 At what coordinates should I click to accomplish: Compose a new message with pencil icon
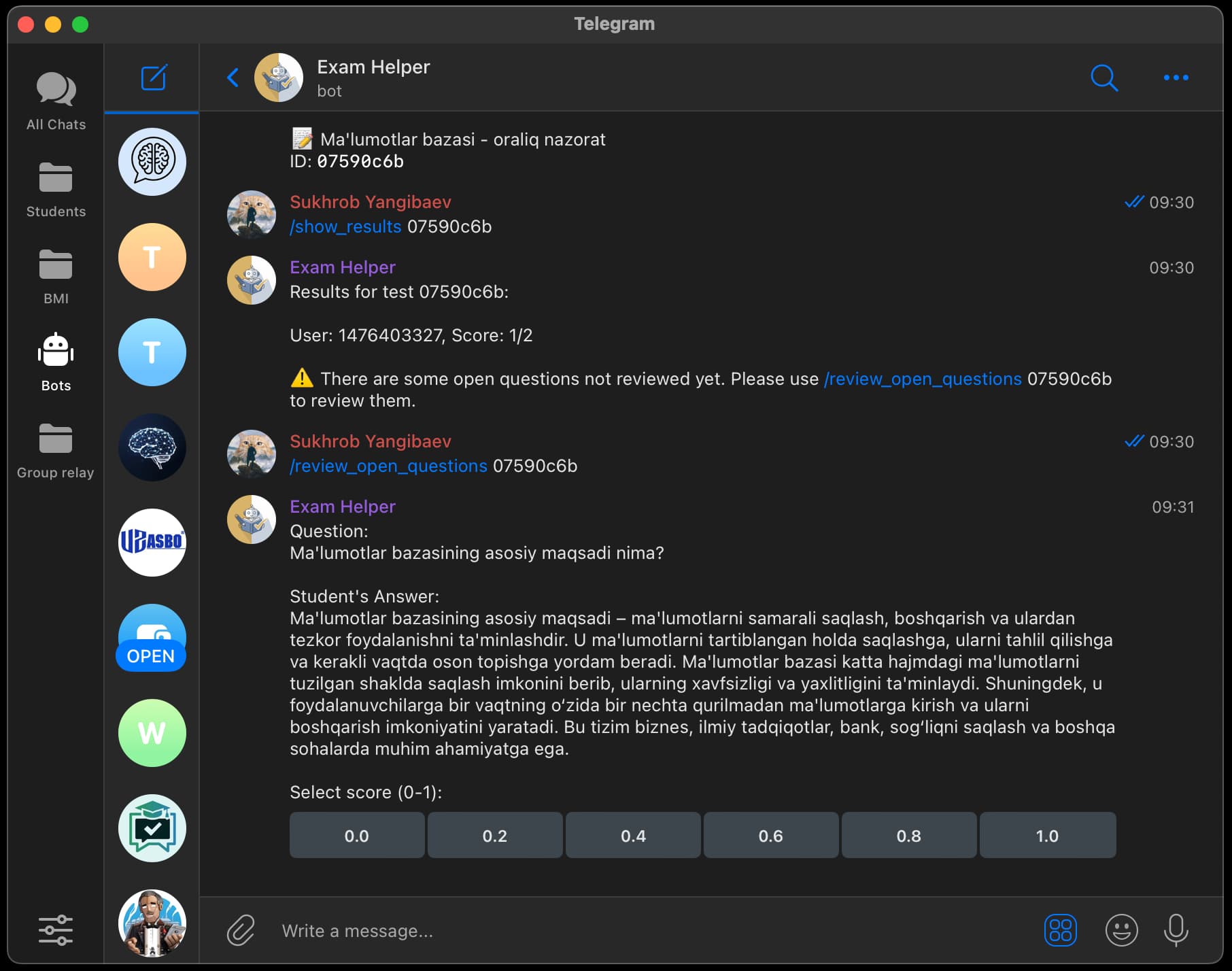click(154, 78)
